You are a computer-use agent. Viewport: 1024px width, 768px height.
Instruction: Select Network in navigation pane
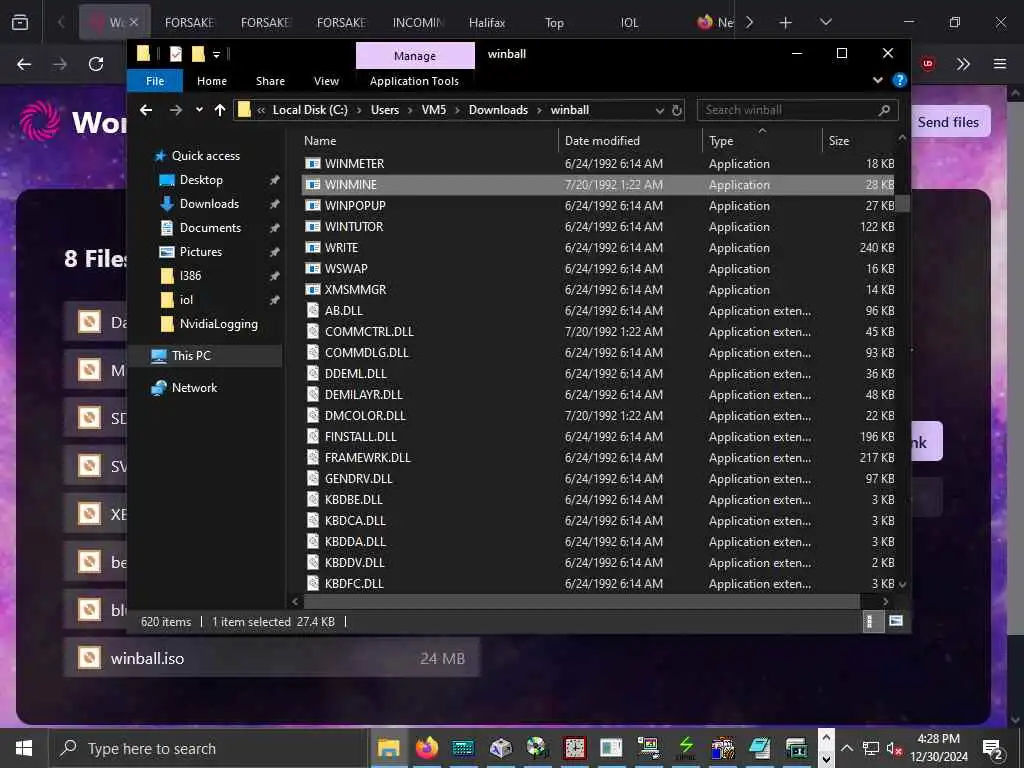194,388
